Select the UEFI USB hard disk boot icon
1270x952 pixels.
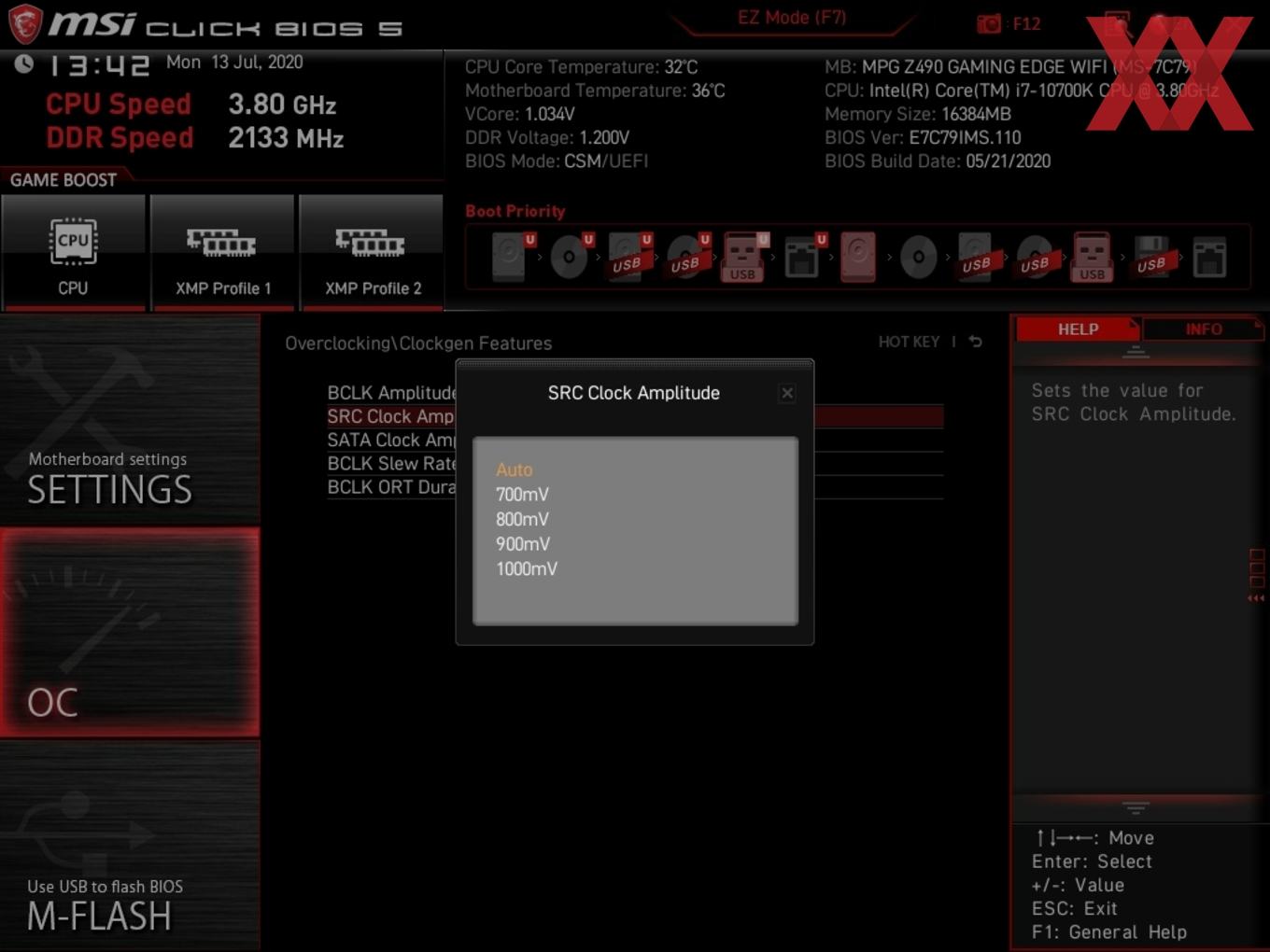coord(628,257)
